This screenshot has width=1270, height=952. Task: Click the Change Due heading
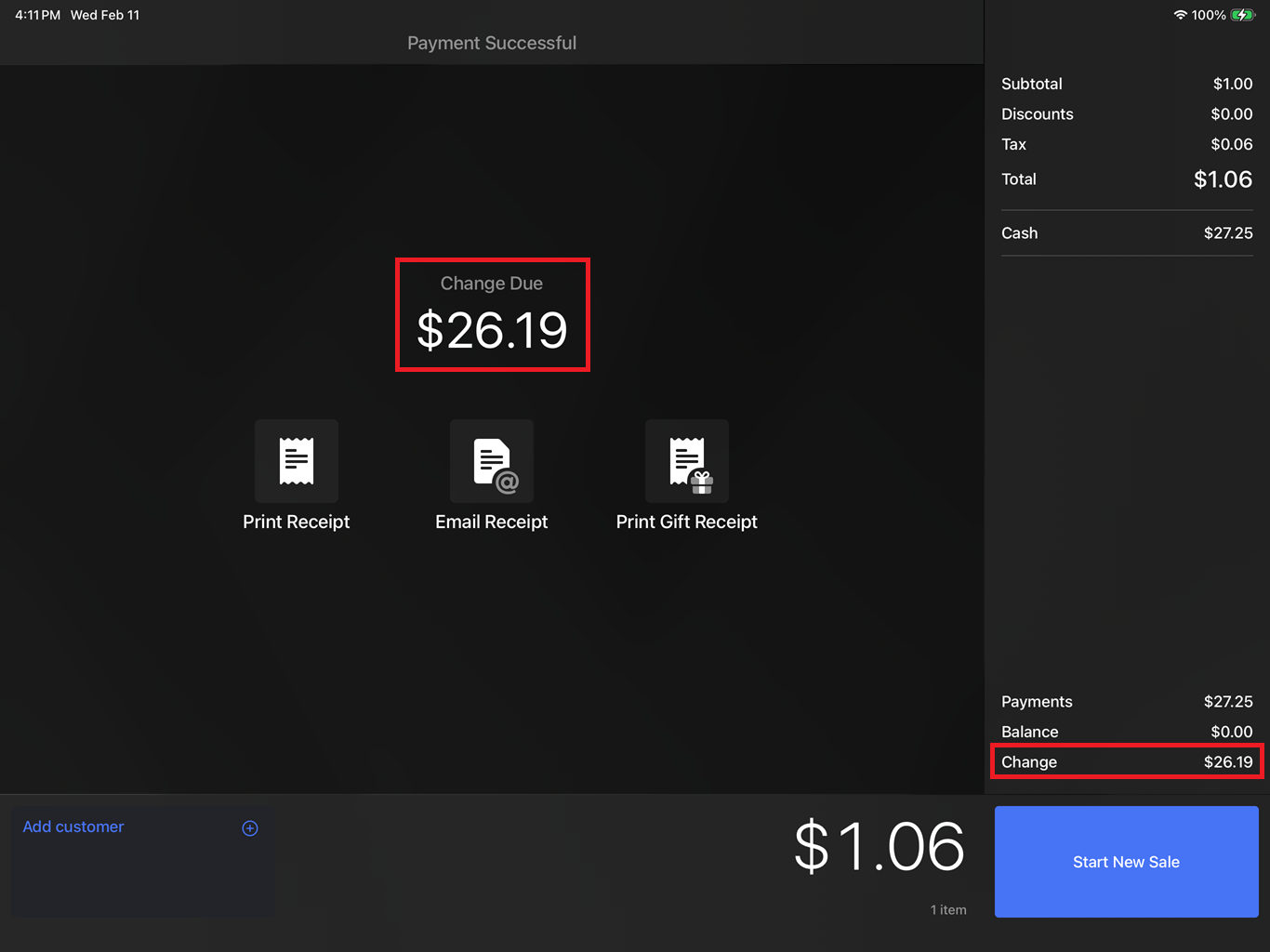492,284
